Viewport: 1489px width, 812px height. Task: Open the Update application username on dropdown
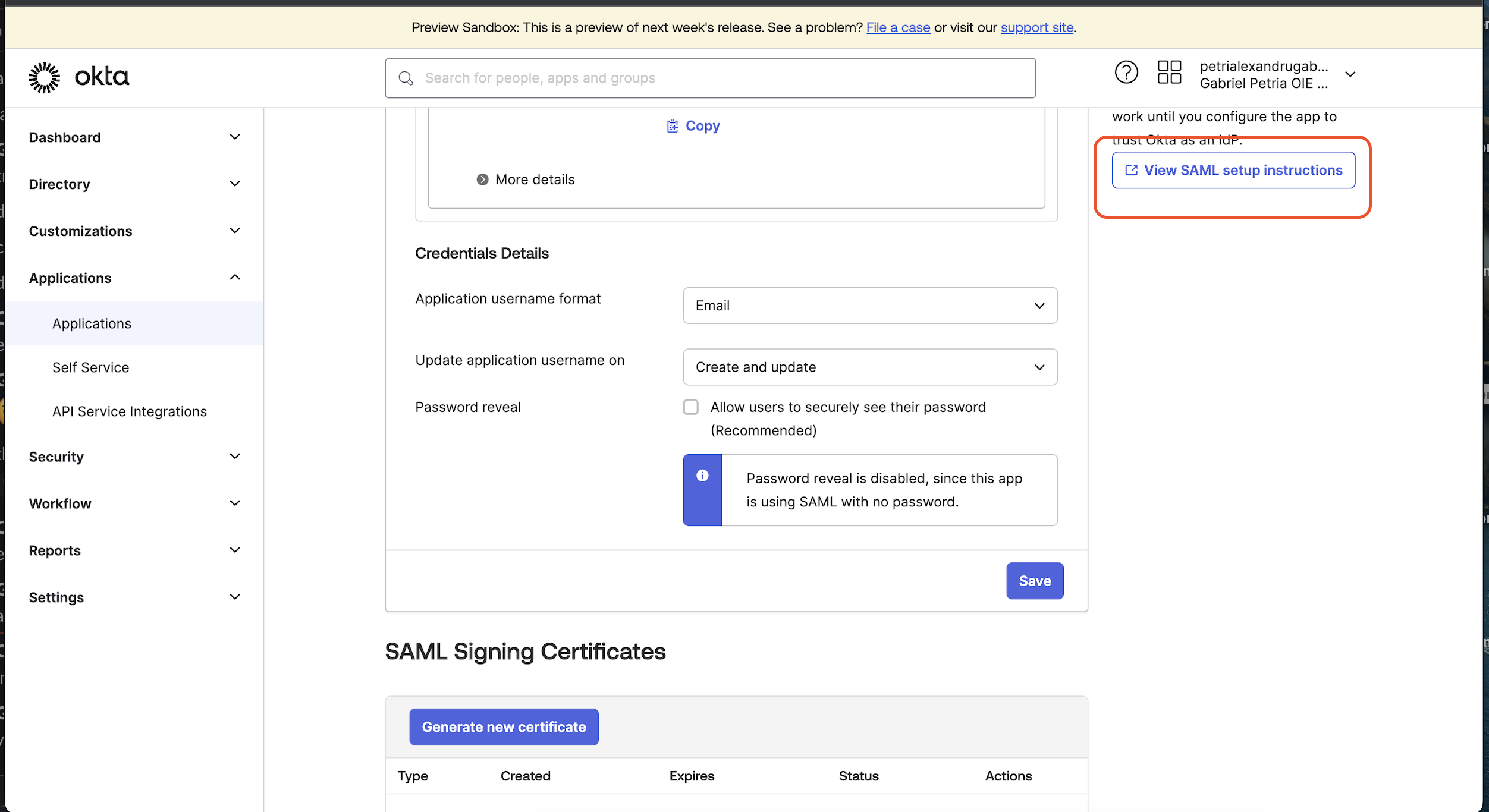pyautogui.click(x=869, y=367)
